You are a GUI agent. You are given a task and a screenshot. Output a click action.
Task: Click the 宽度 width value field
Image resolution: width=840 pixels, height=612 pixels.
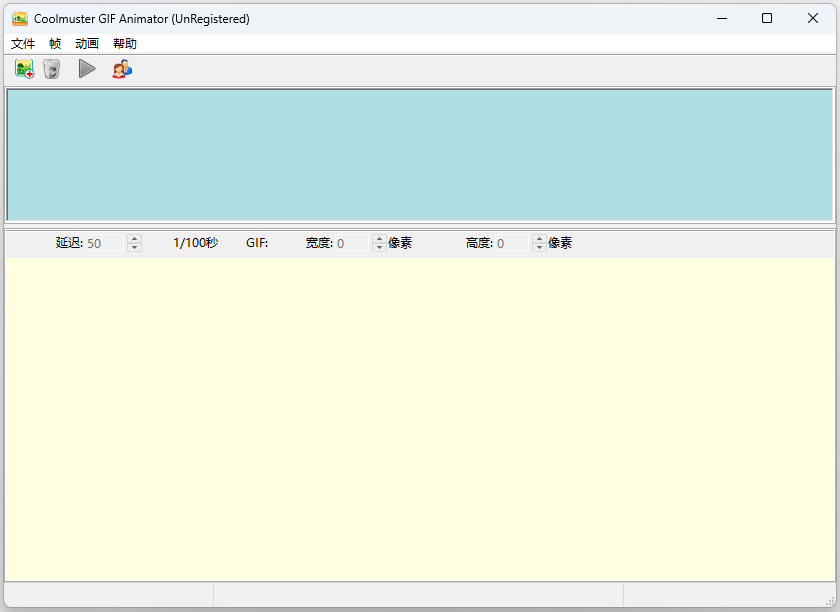pos(350,242)
